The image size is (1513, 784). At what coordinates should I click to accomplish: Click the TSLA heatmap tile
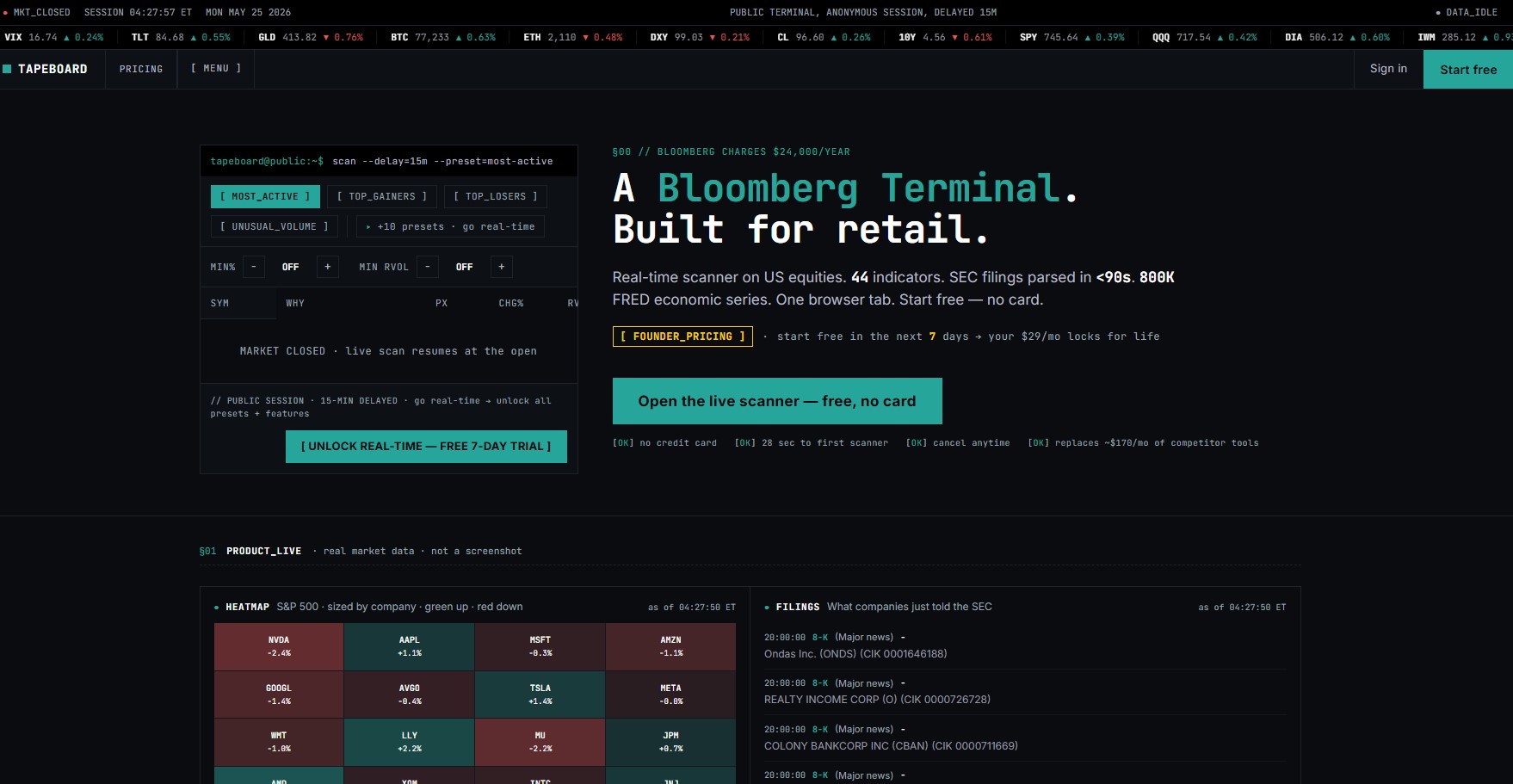540,694
